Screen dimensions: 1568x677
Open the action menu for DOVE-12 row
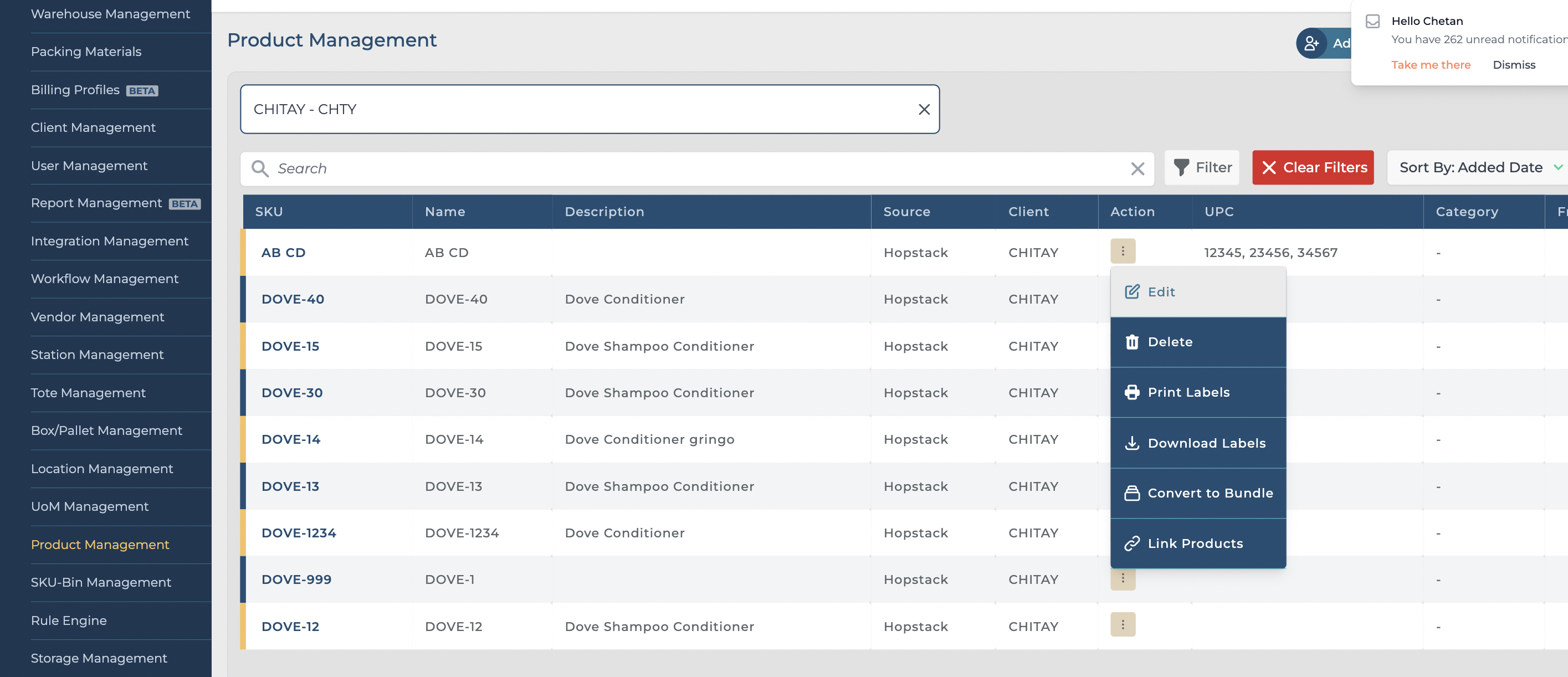1123,624
